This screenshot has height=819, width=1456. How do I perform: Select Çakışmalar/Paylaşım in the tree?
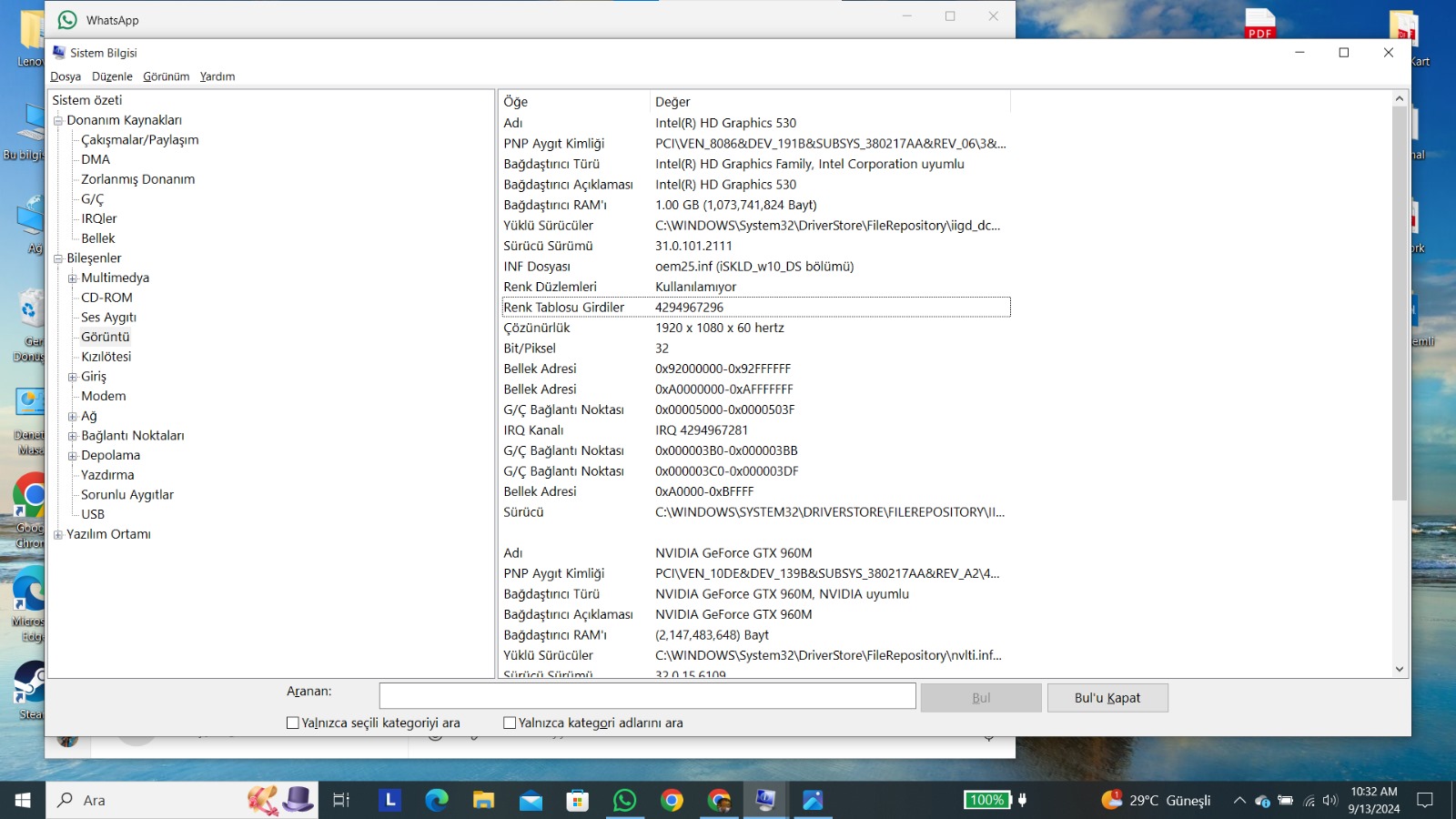pos(140,140)
